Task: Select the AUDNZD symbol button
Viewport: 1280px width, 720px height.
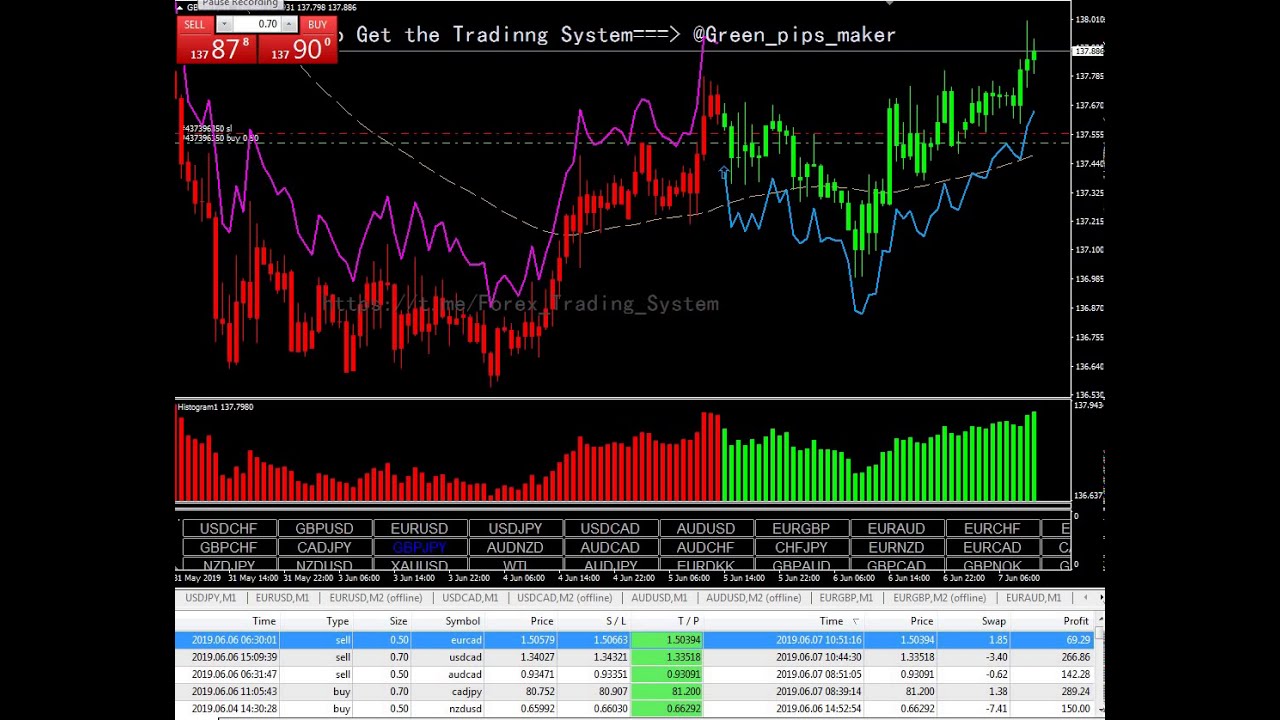Action: click(515, 547)
